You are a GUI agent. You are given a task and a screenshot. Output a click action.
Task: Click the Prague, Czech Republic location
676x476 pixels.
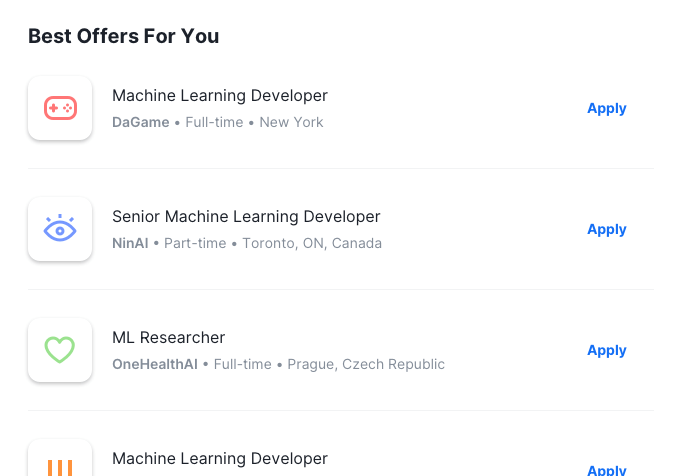coord(366,364)
